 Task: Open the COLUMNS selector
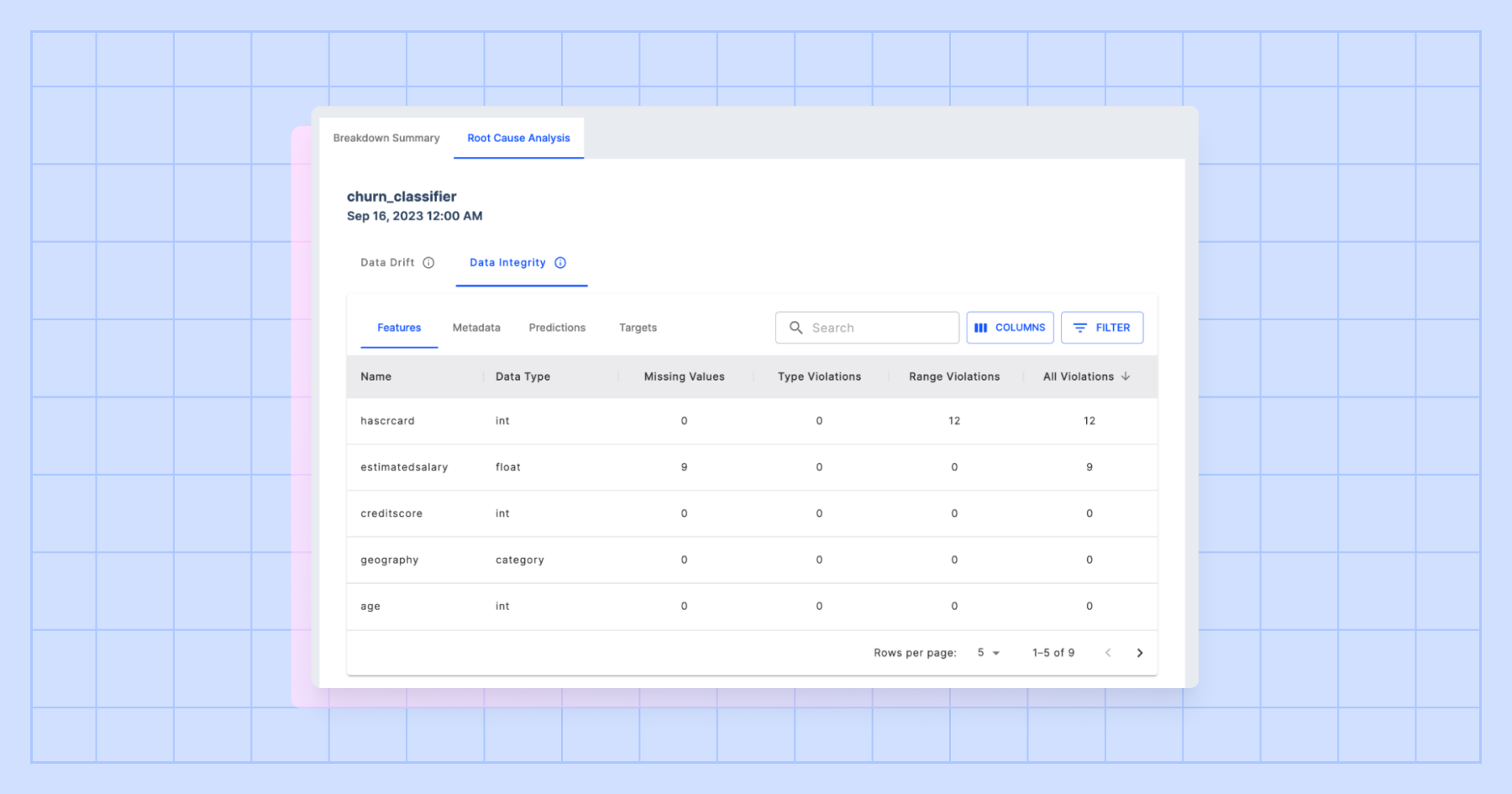pos(1010,328)
